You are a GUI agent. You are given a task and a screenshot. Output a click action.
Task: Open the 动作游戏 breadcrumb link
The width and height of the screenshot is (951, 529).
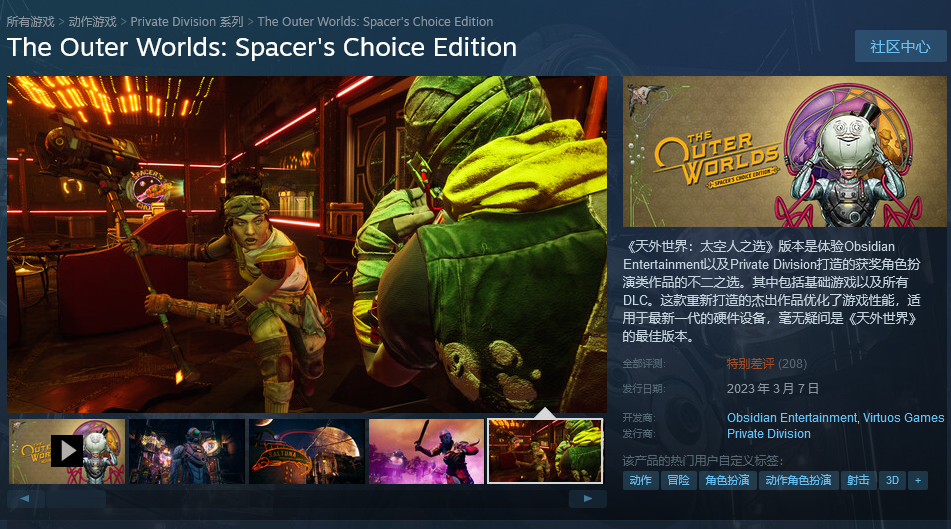coord(92,22)
